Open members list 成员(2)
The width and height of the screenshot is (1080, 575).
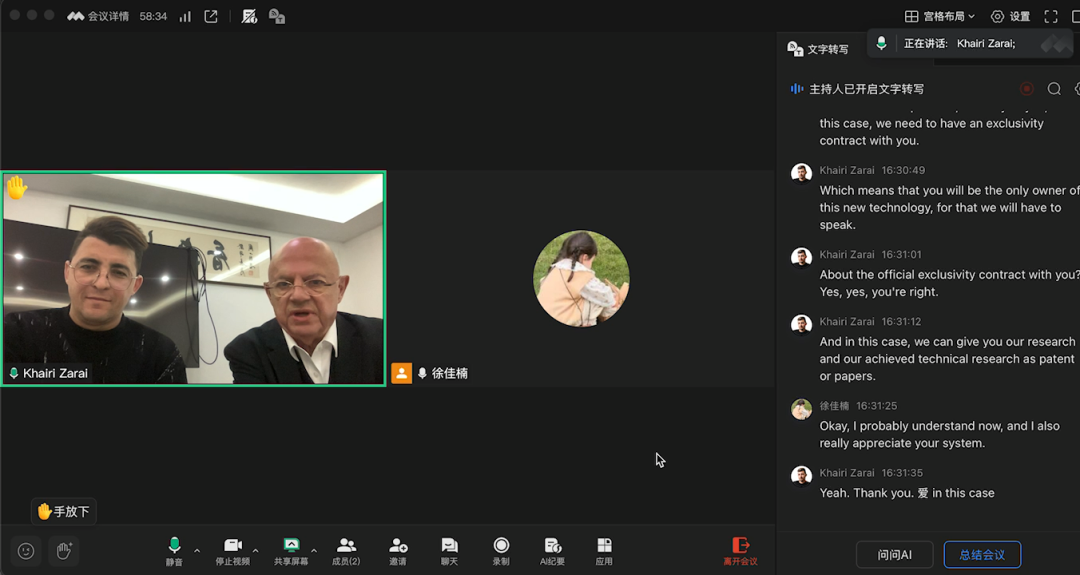click(346, 549)
